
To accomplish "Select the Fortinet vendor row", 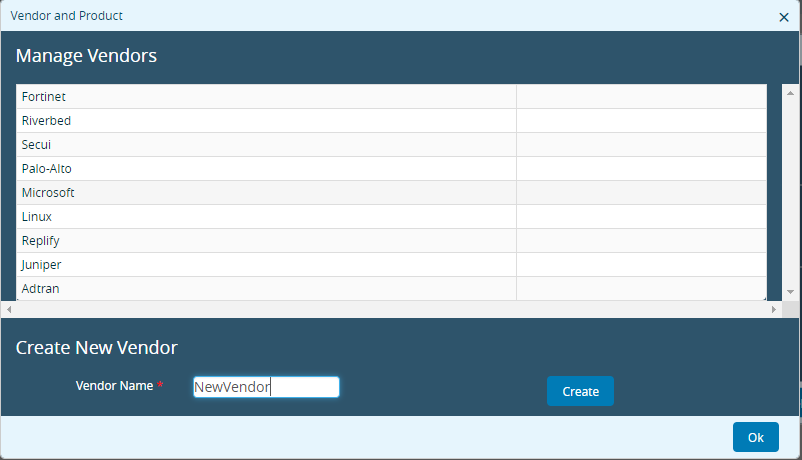I will (x=391, y=97).
